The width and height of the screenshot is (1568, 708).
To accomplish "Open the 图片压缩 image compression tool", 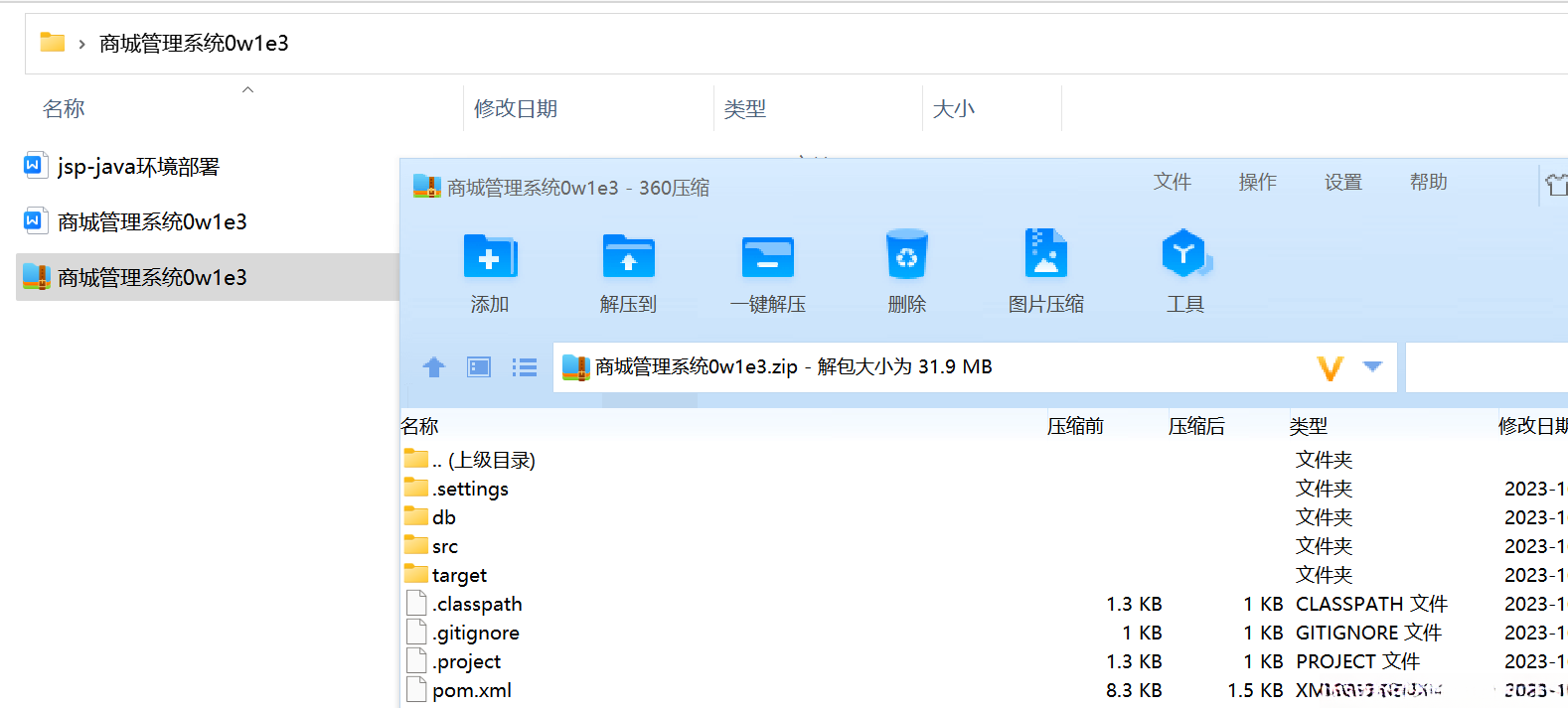I will coord(1046,253).
